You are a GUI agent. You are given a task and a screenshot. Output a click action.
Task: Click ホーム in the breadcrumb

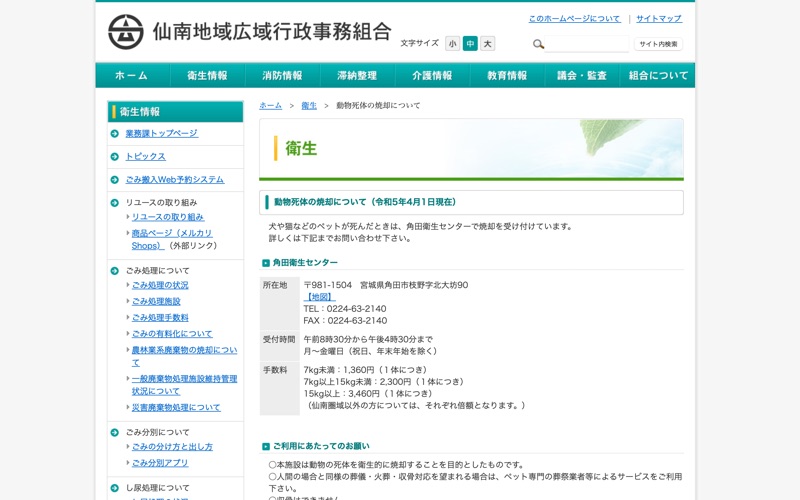[x=270, y=106]
